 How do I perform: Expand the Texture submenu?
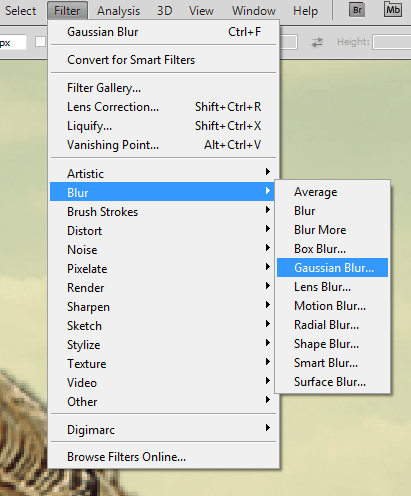click(163, 364)
